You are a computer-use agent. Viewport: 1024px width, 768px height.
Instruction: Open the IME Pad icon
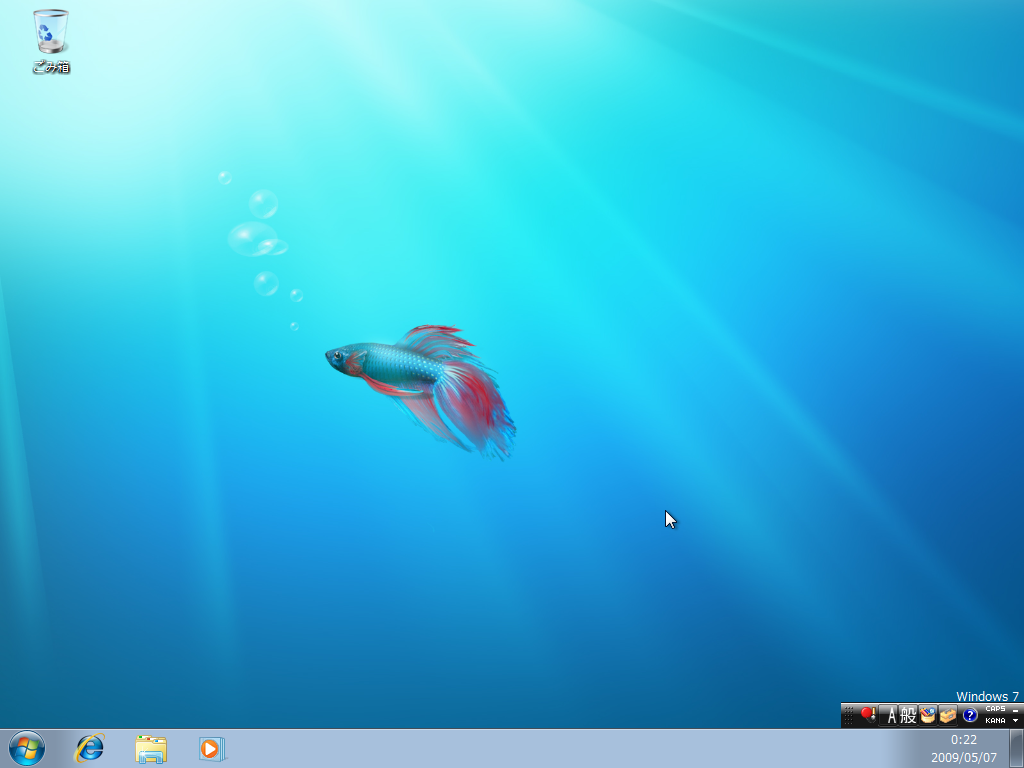pos(927,716)
